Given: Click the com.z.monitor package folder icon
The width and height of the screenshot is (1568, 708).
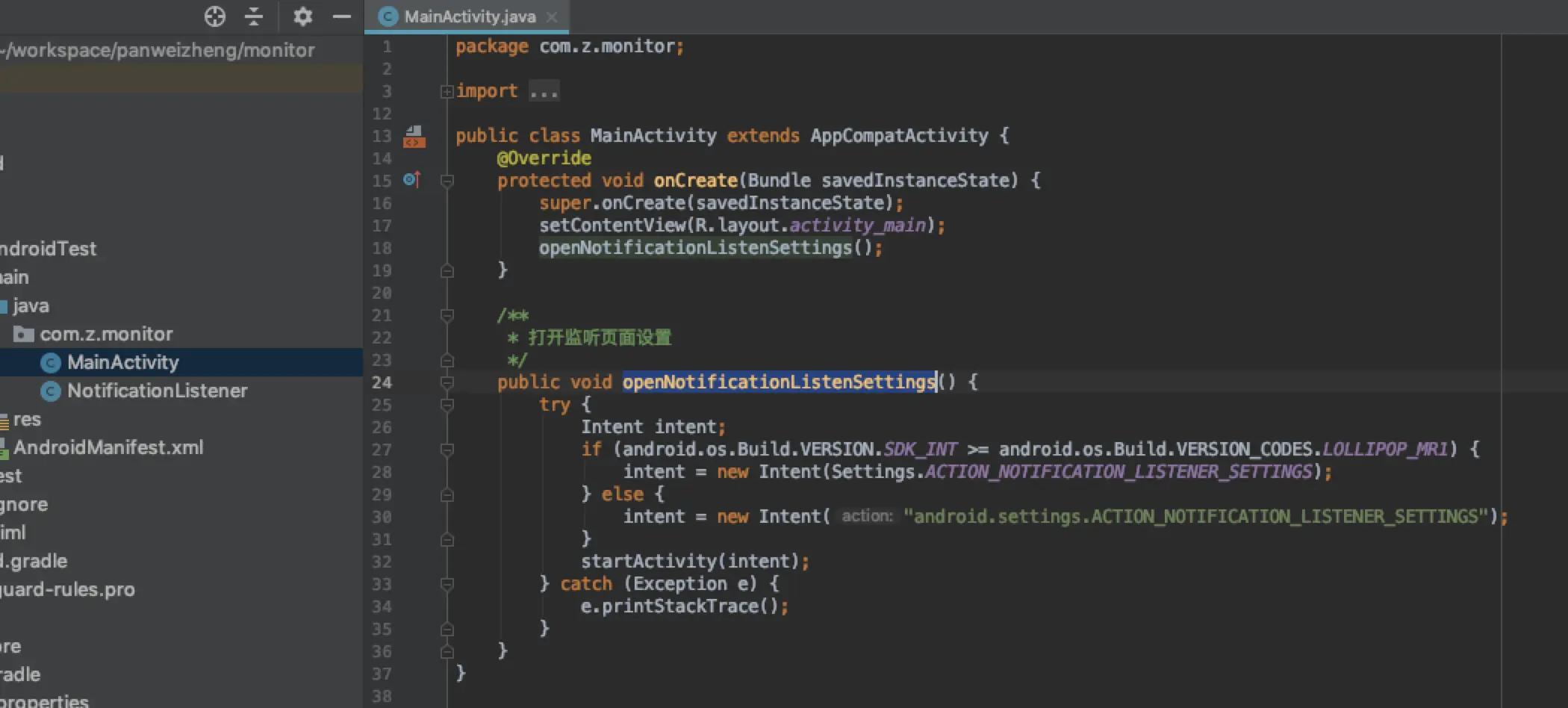Looking at the screenshot, I should click(24, 334).
